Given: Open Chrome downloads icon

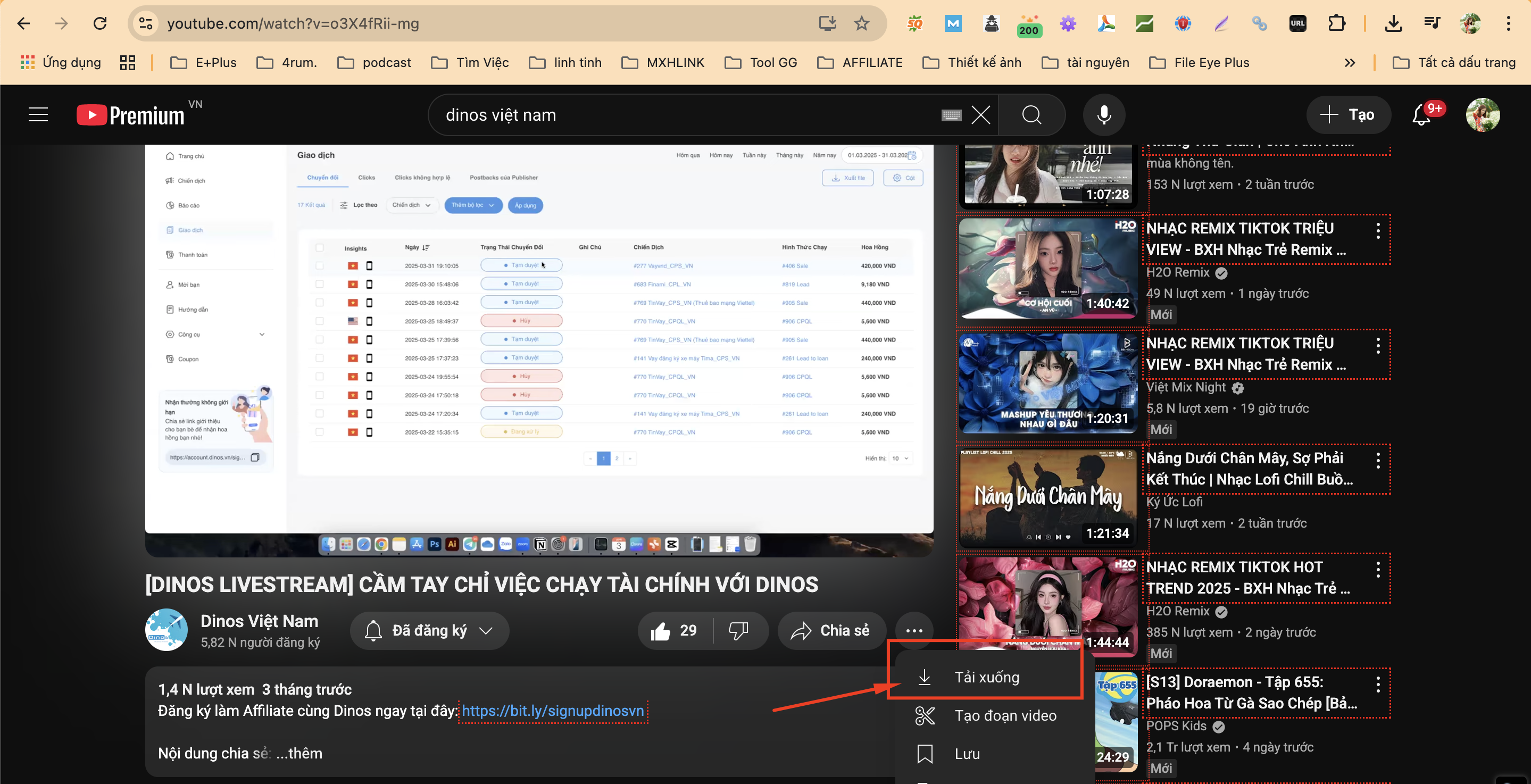Looking at the screenshot, I should 1393,24.
